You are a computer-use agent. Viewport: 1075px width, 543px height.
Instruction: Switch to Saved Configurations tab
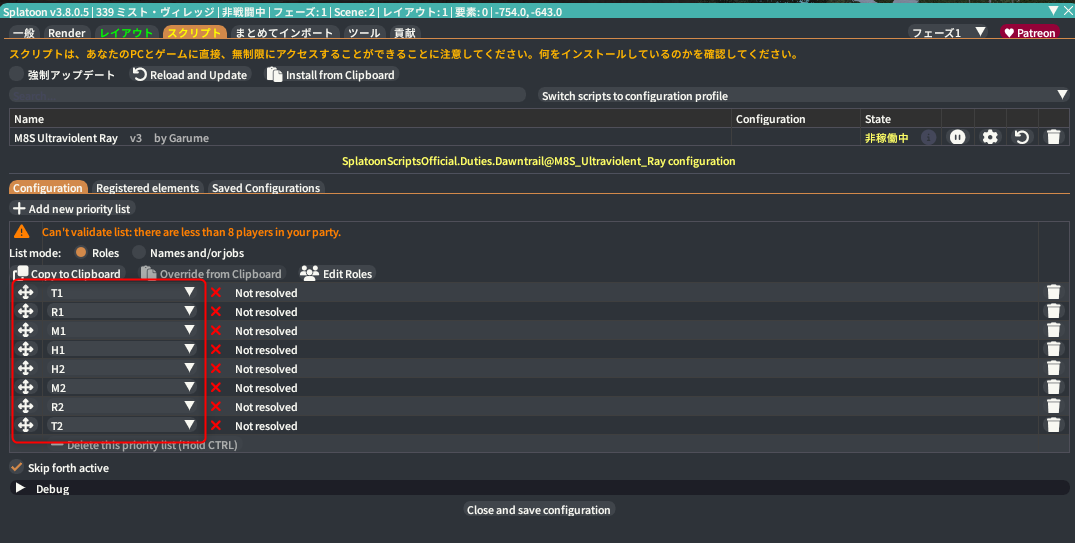[x=265, y=187]
